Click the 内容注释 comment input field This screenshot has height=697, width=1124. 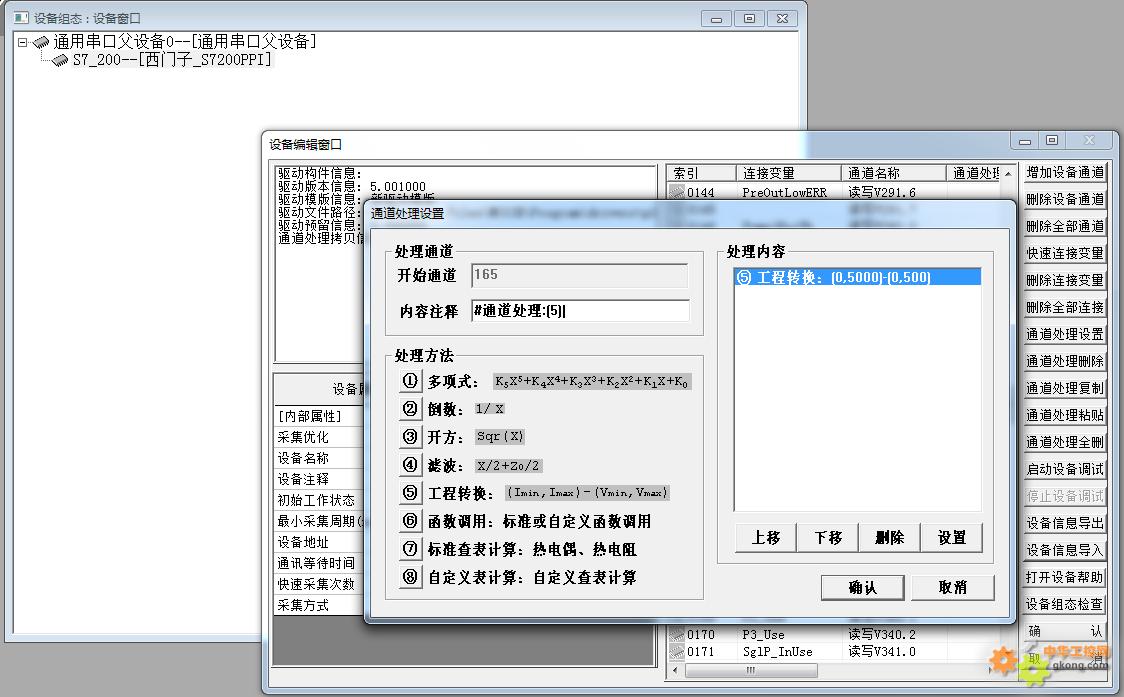(x=580, y=310)
